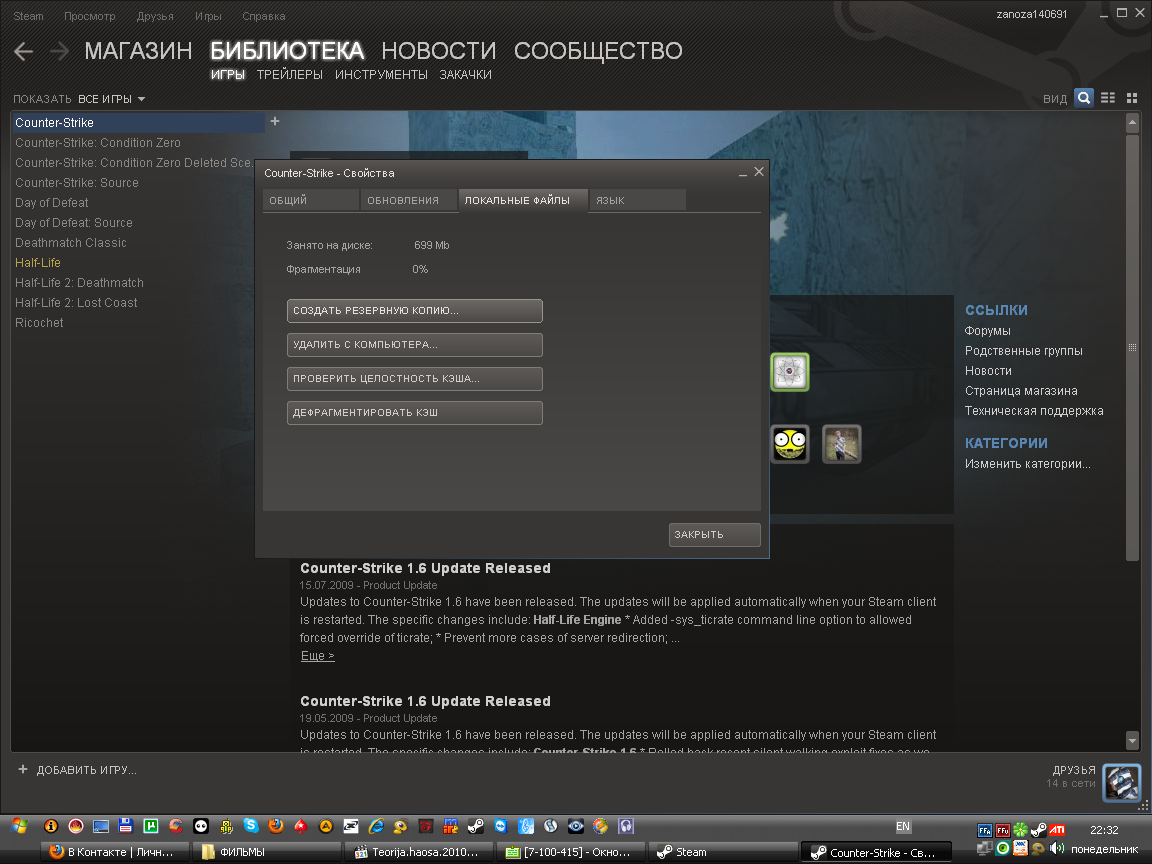Launch Skype from quick launch
The width and height of the screenshot is (1152, 864).
coord(251,826)
